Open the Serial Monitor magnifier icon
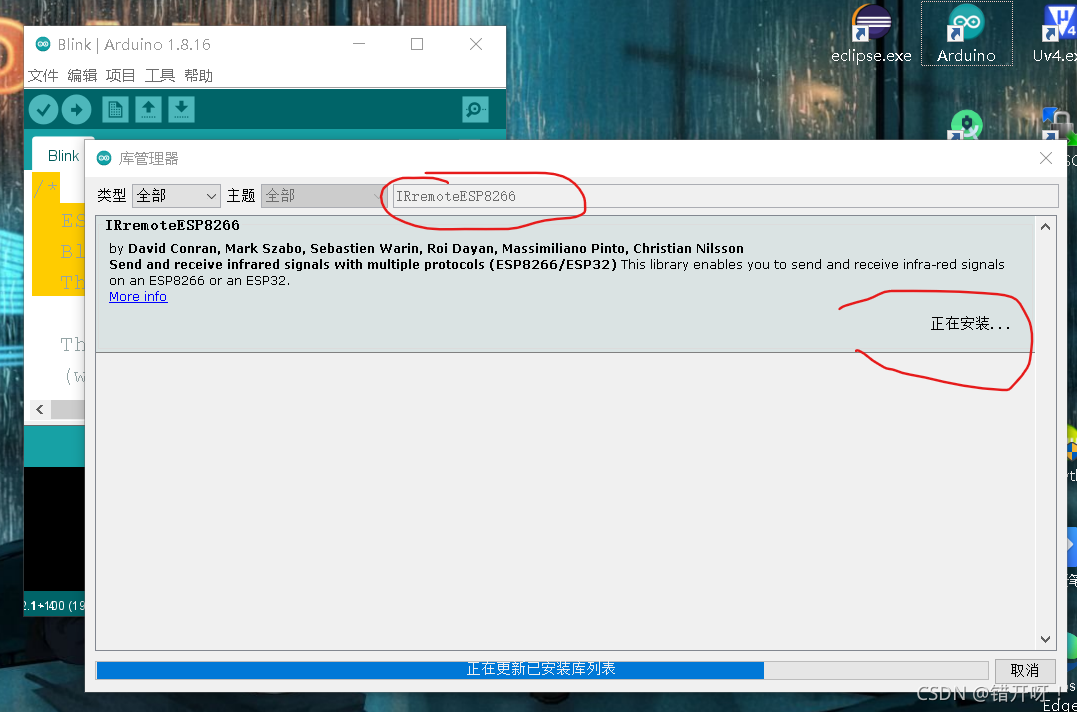Screen dimensions: 1077x712 coord(475,109)
